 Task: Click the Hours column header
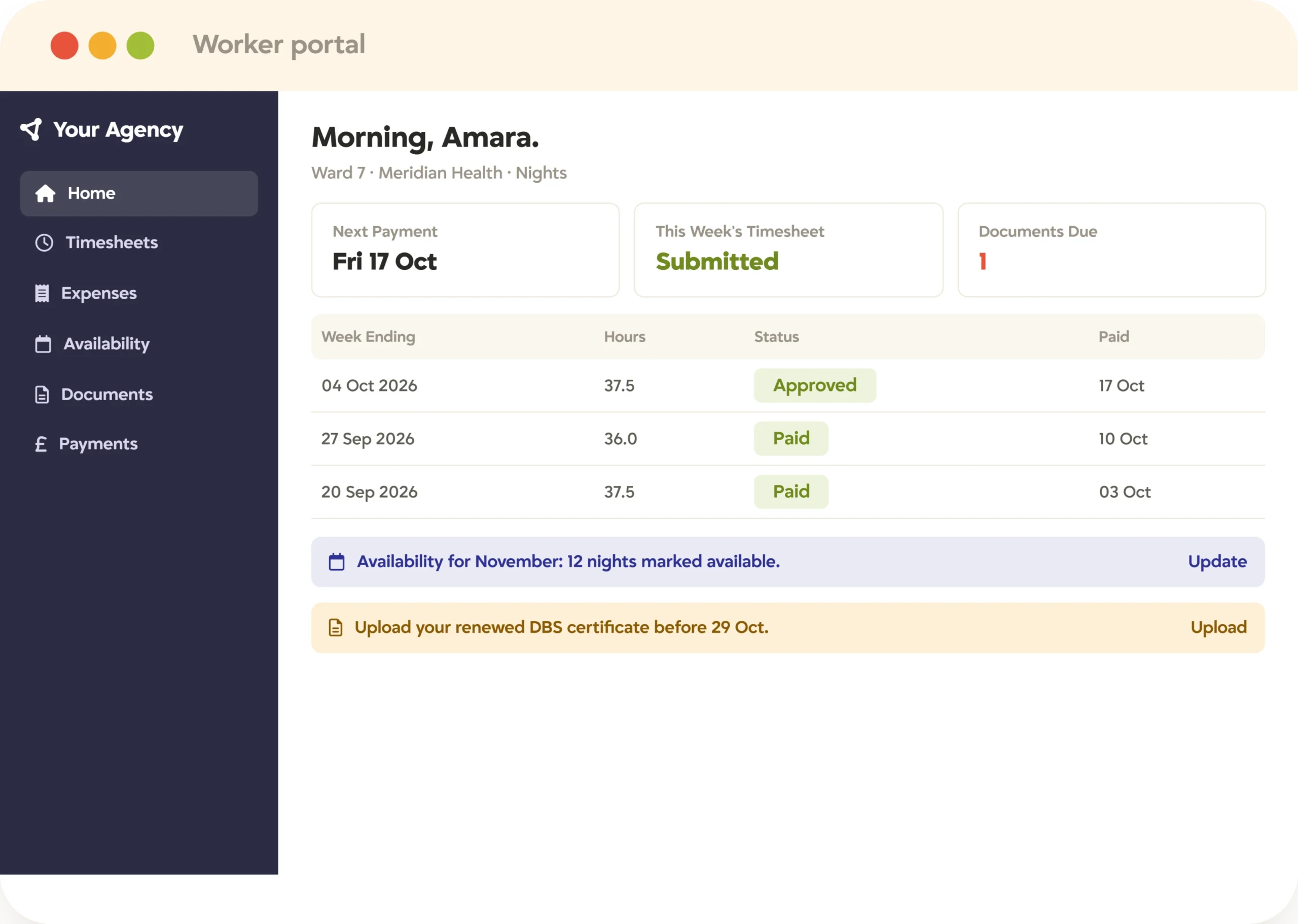(x=625, y=337)
